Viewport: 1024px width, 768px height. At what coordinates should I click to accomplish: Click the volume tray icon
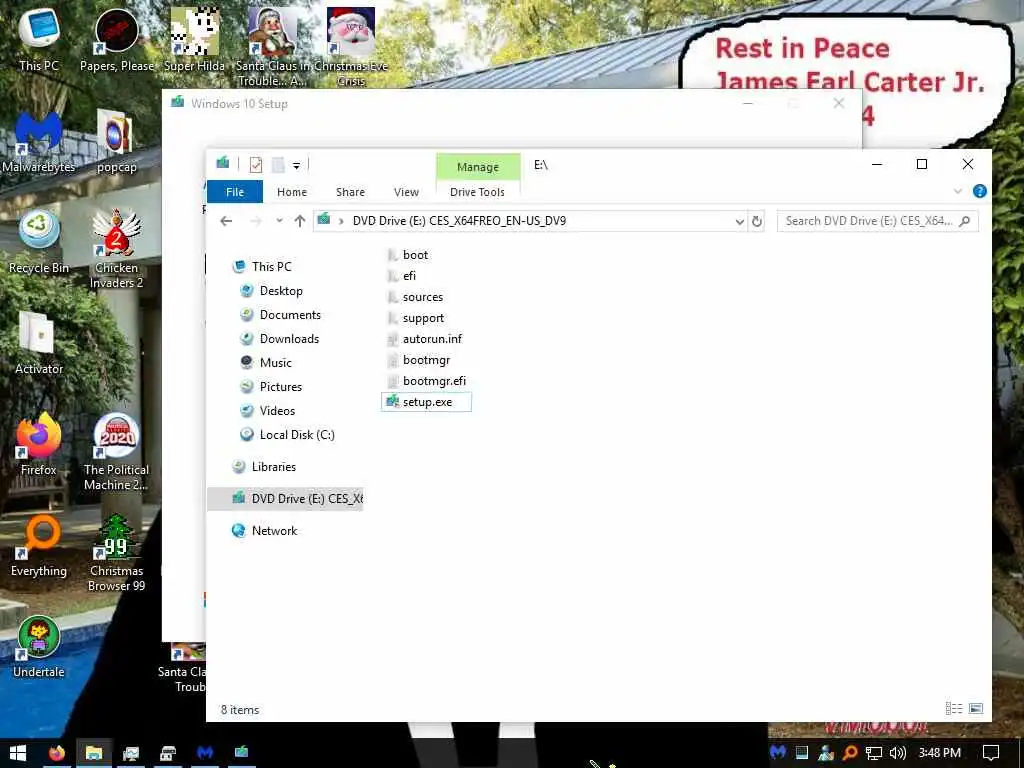(897, 753)
